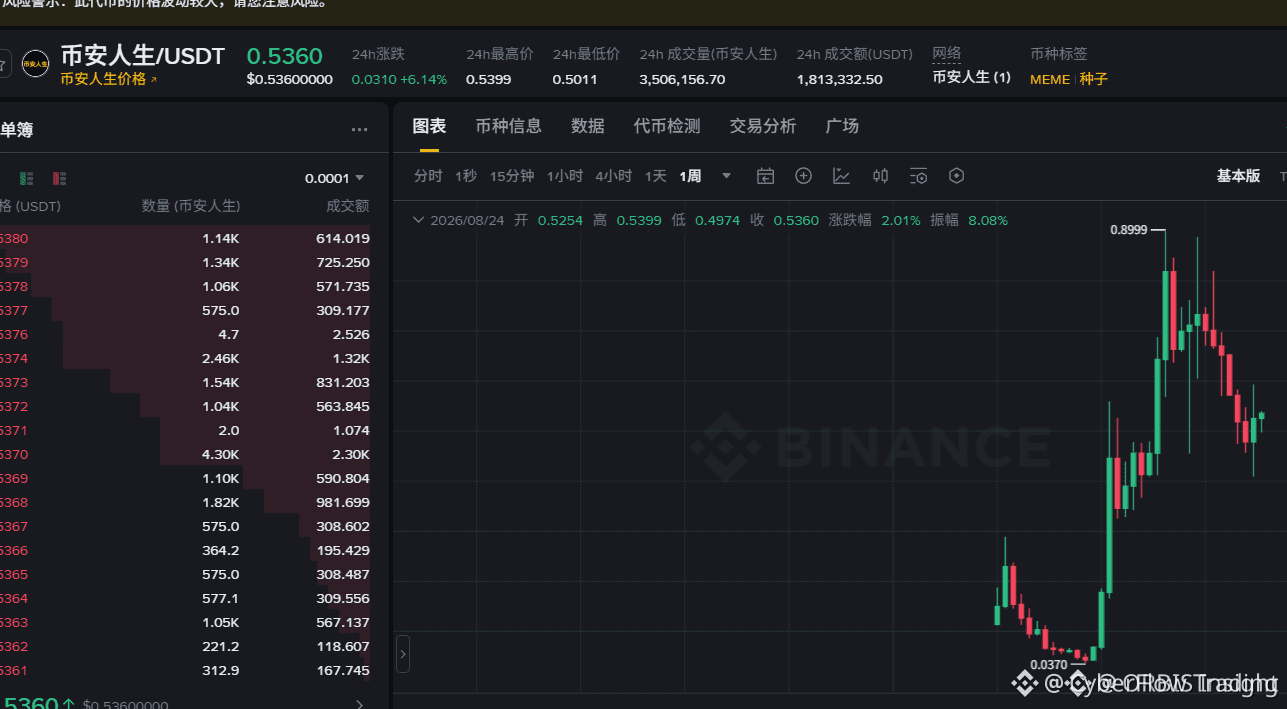Expand the side panel arrow handle left of chart
This screenshot has height=709, width=1287.
pyautogui.click(x=403, y=654)
